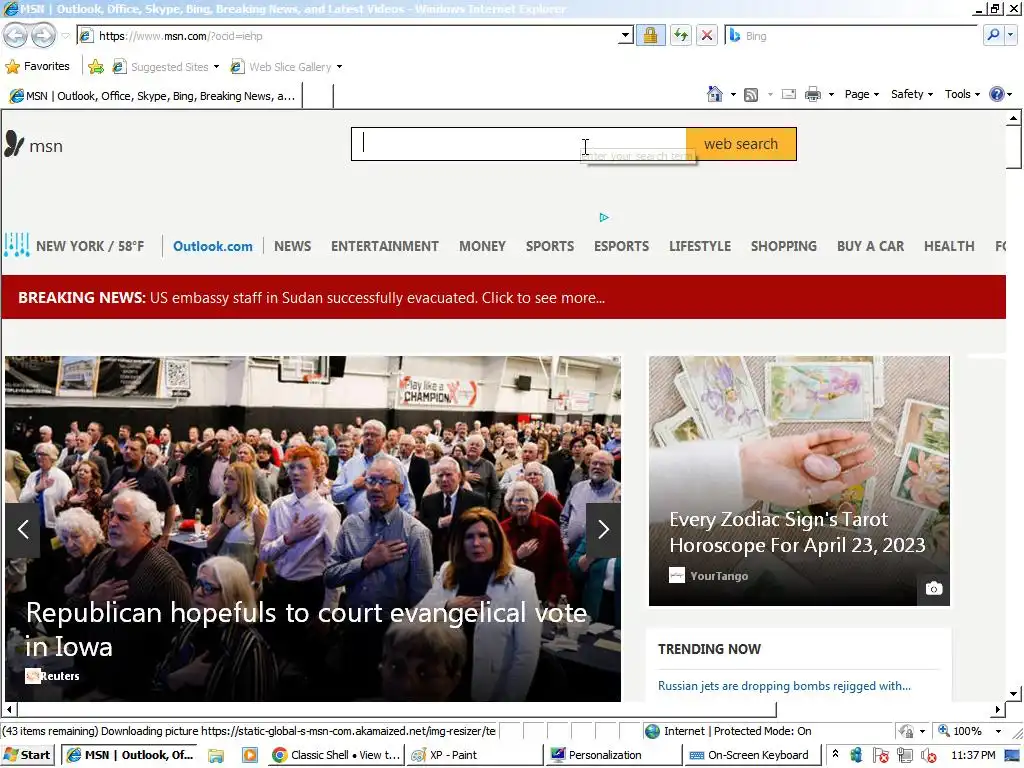Image resolution: width=1024 pixels, height=768 pixels.
Task: Click the browser Forward arrow button
Action: 43,35
